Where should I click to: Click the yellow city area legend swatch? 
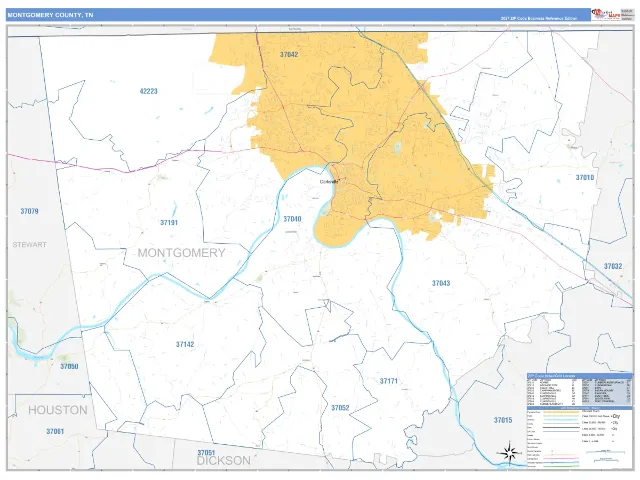click(x=561, y=412)
